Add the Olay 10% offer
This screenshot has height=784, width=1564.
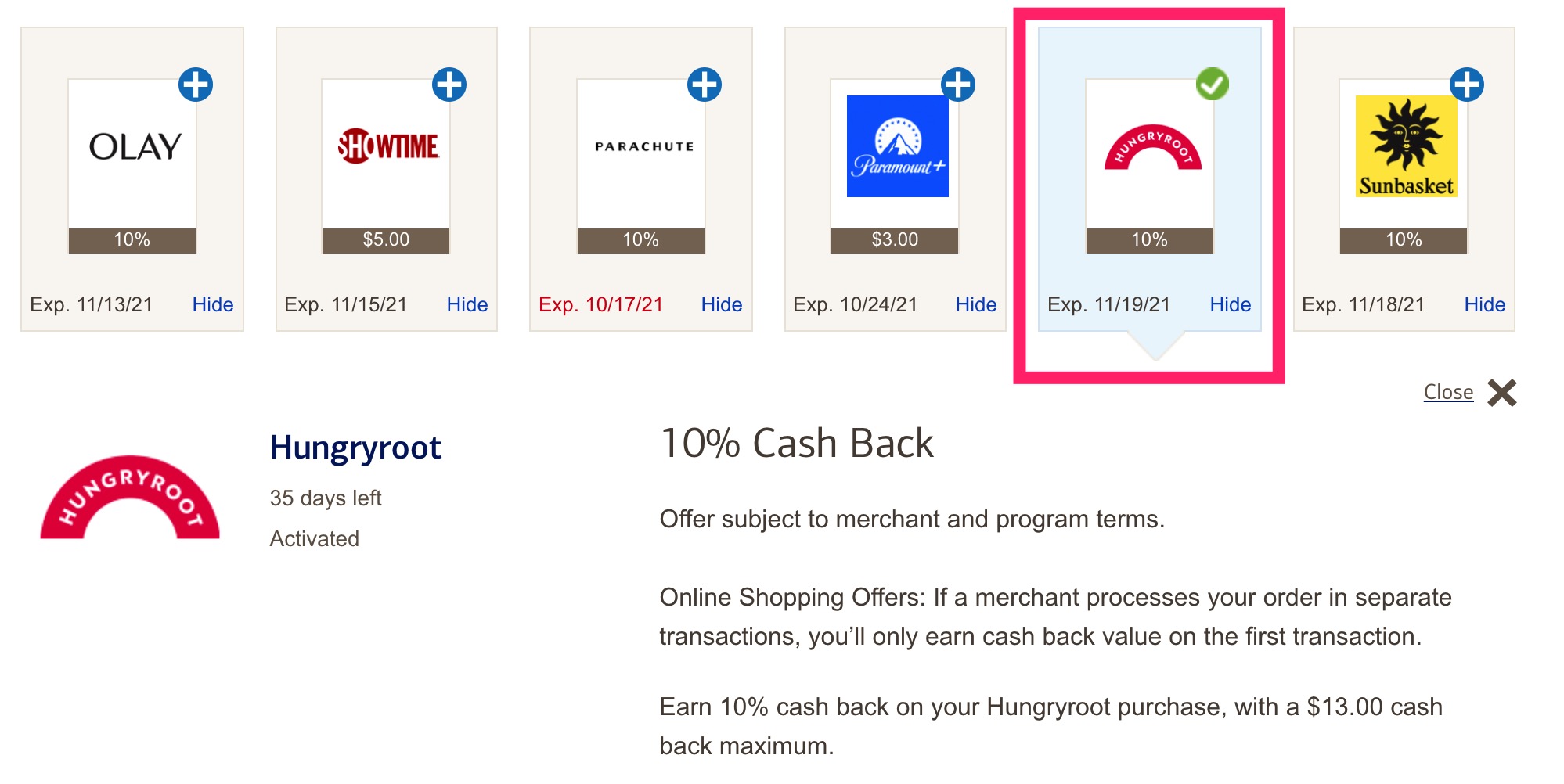196,85
